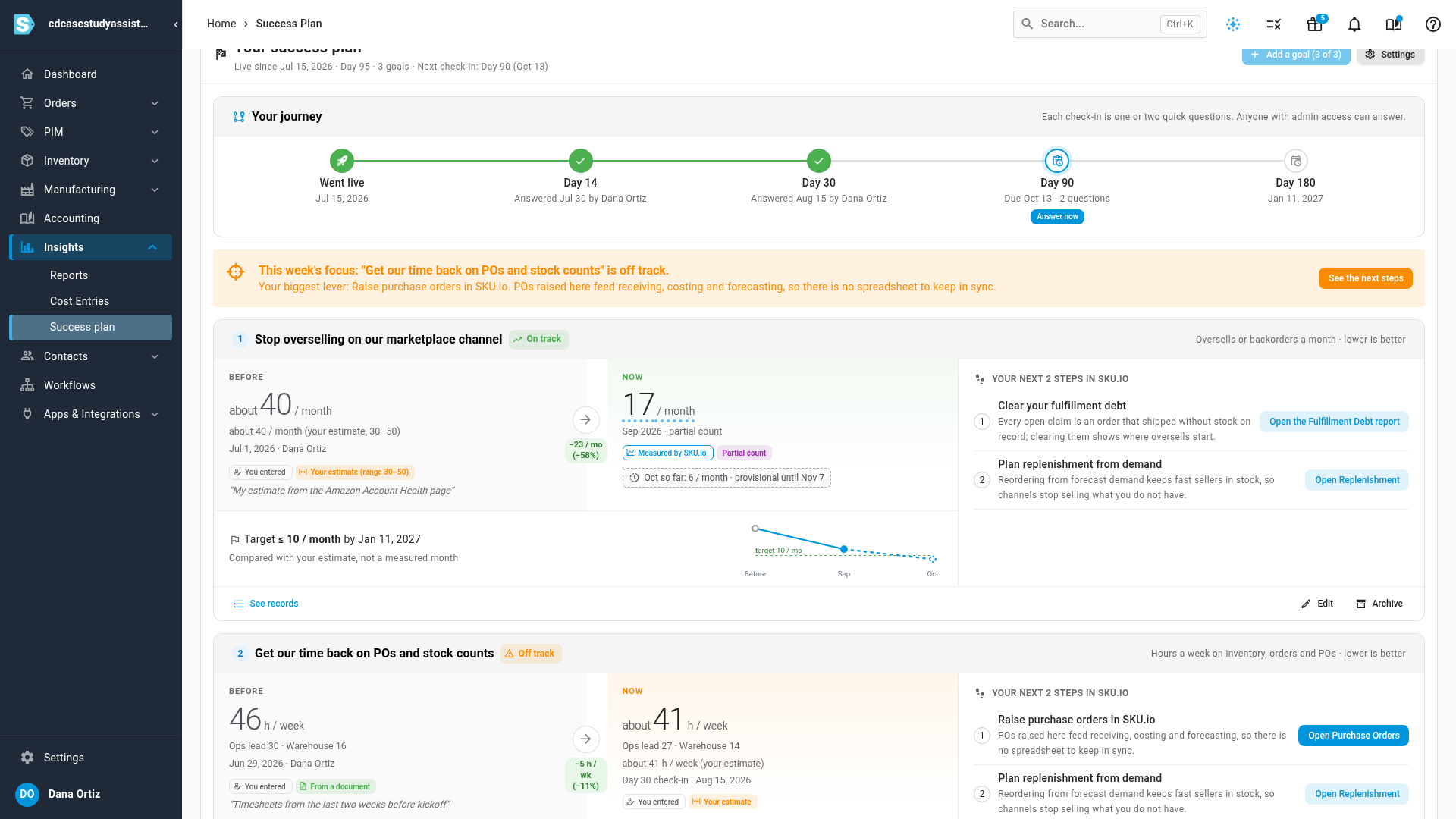Open the help question mark icon
This screenshot has width=1456, height=819.
tap(1433, 24)
